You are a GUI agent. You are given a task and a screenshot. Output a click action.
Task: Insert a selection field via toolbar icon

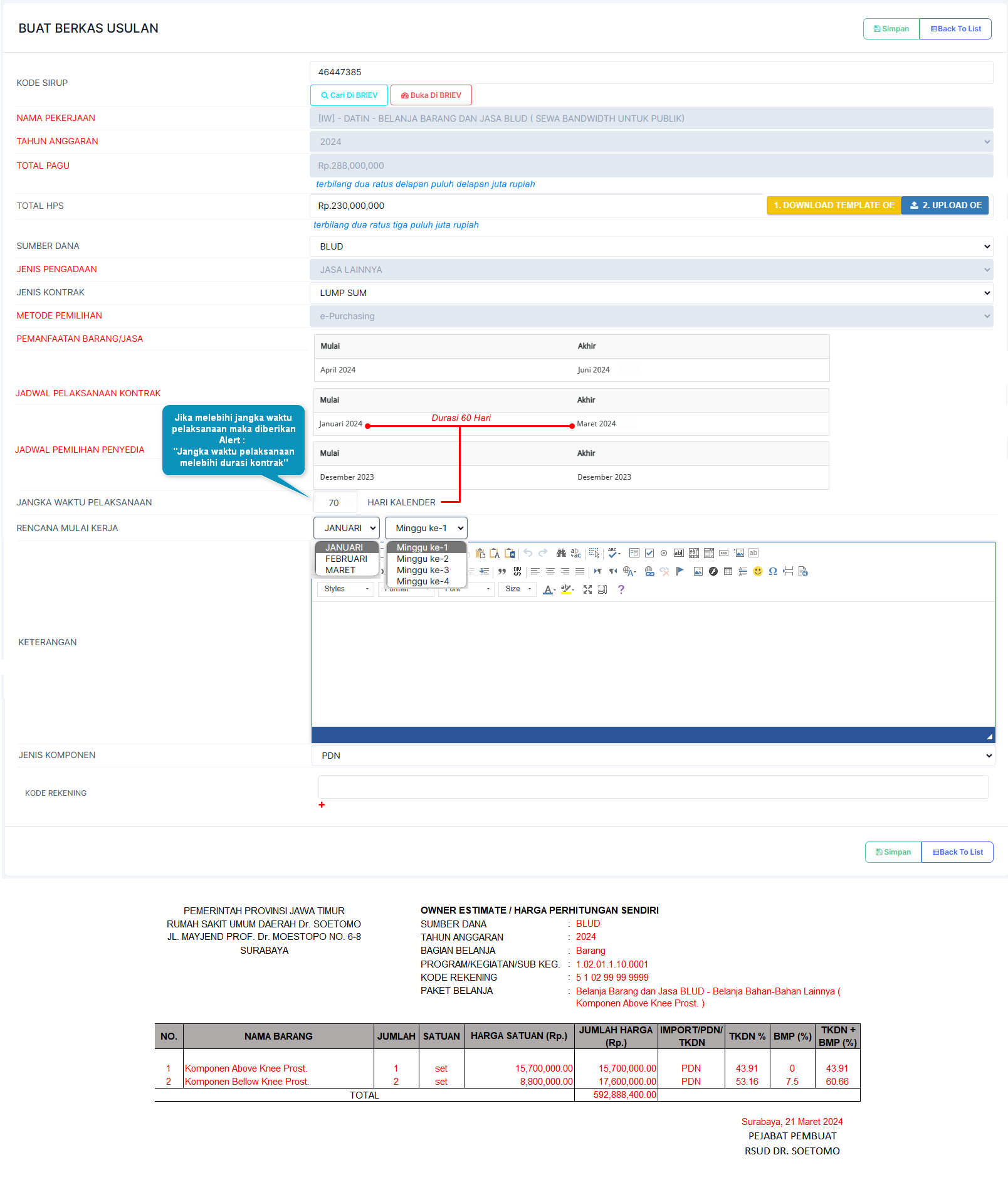click(x=709, y=553)
